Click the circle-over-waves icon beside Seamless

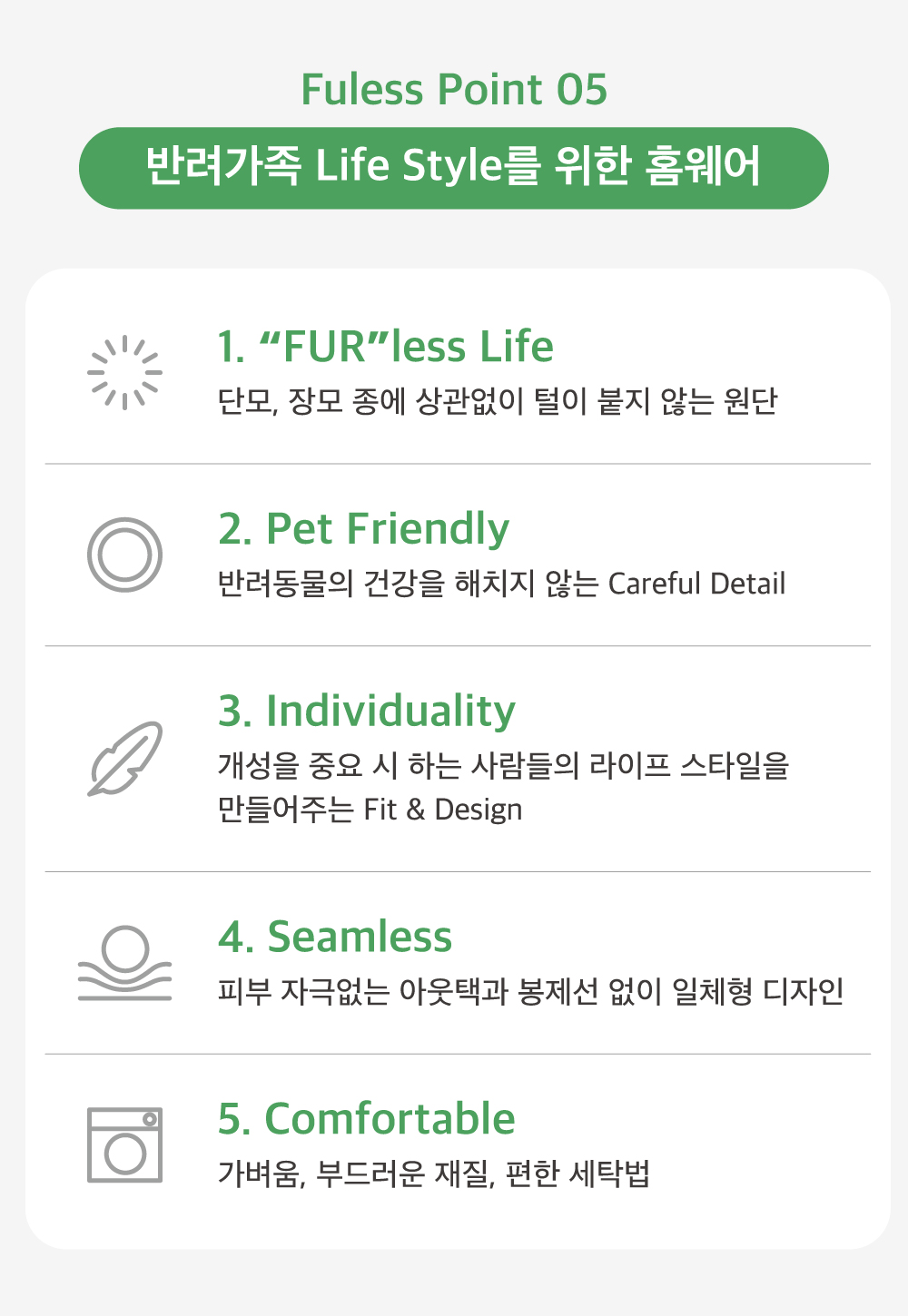124,963
